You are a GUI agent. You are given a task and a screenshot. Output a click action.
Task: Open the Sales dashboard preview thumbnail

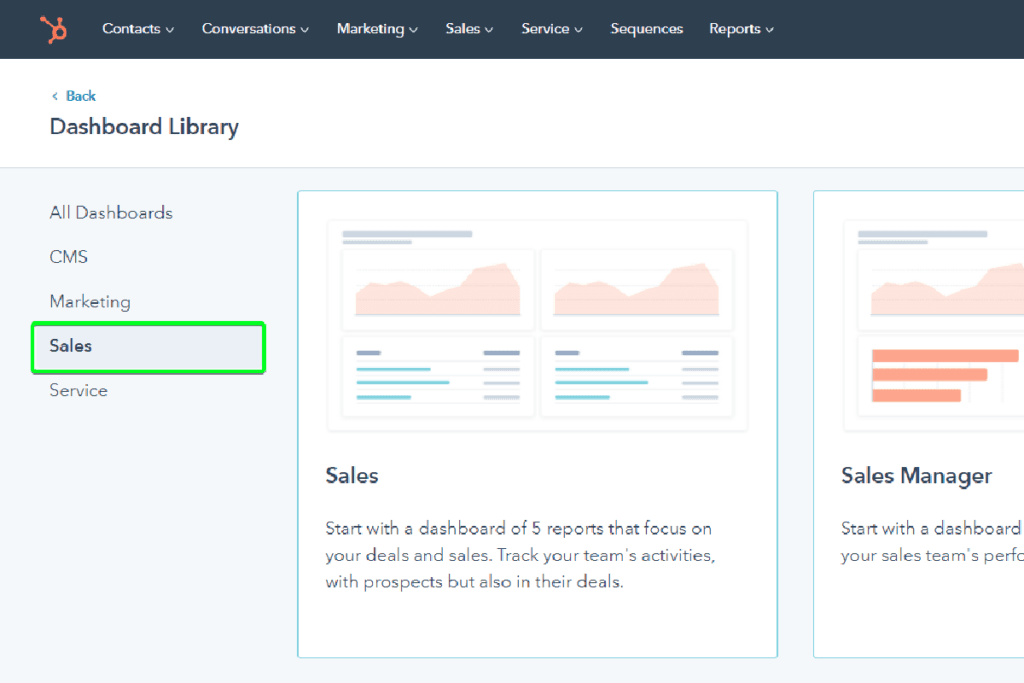click(537, 325)
